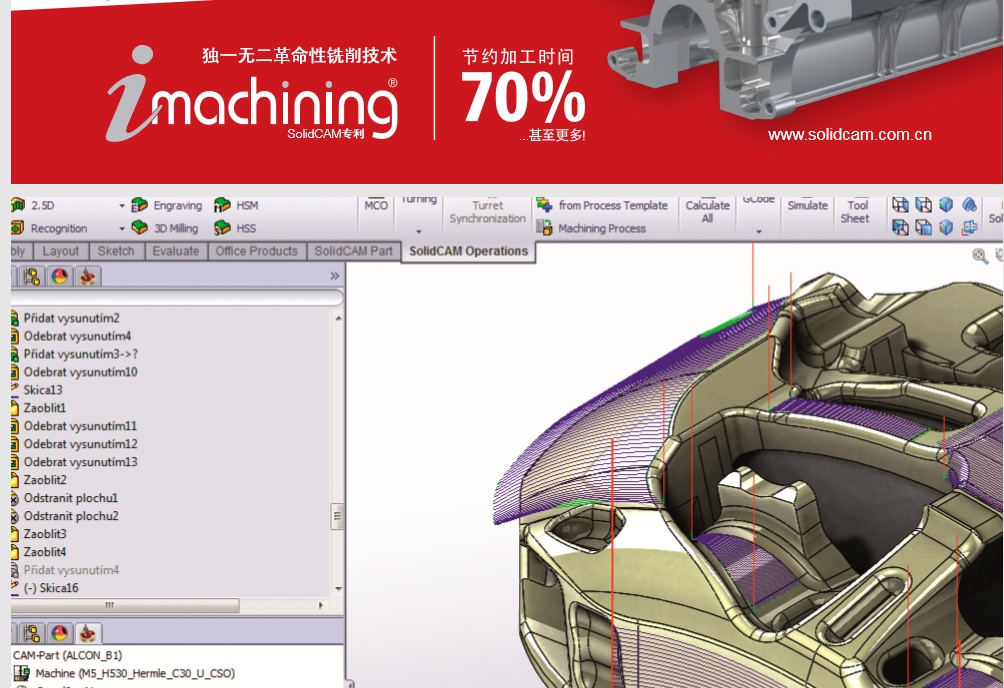Select Odstranit plochu1
Viewport: 1004px width, 688px height.
tap(71, 498)
